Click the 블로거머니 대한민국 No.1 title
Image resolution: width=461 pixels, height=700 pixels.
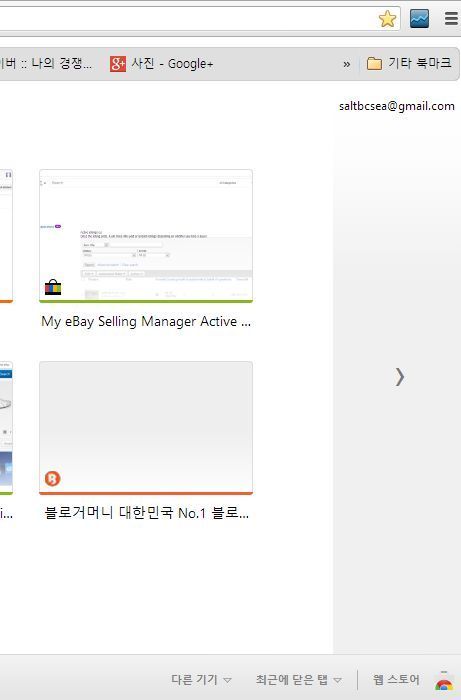pos(146,513)
